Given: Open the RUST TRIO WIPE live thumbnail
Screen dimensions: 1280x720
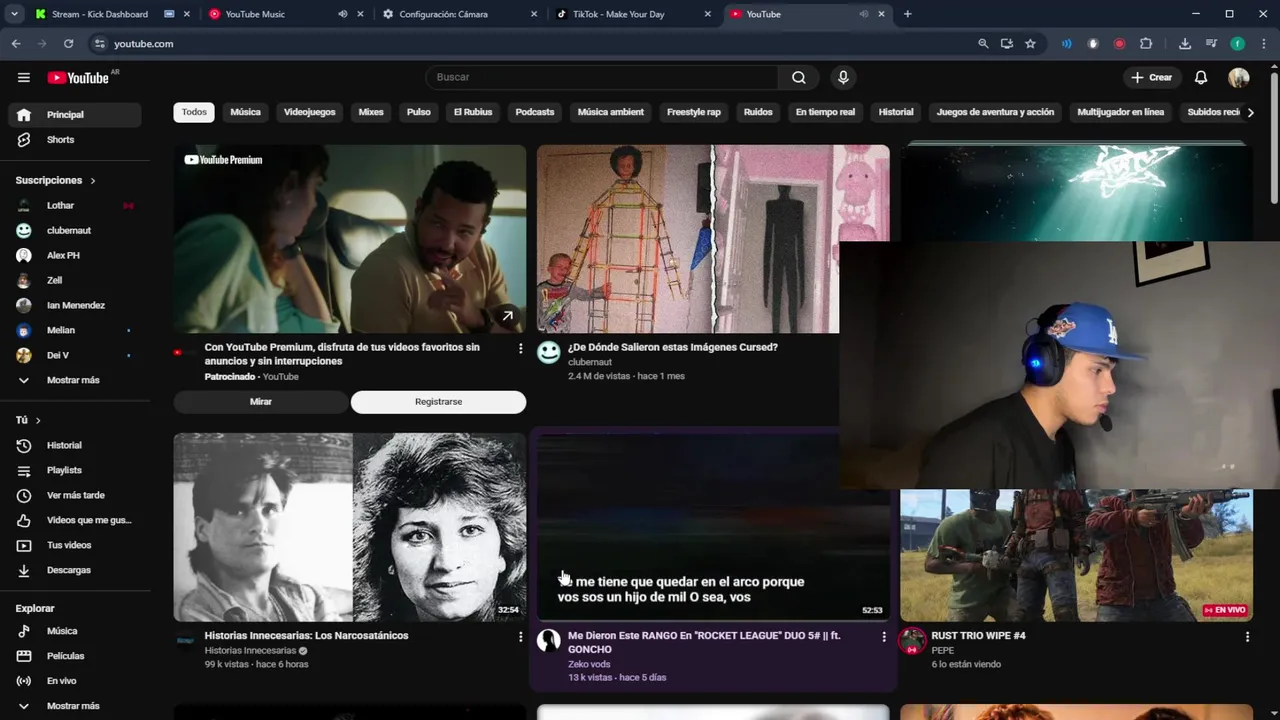Looking at the screenshot, I should (1076, 555).
